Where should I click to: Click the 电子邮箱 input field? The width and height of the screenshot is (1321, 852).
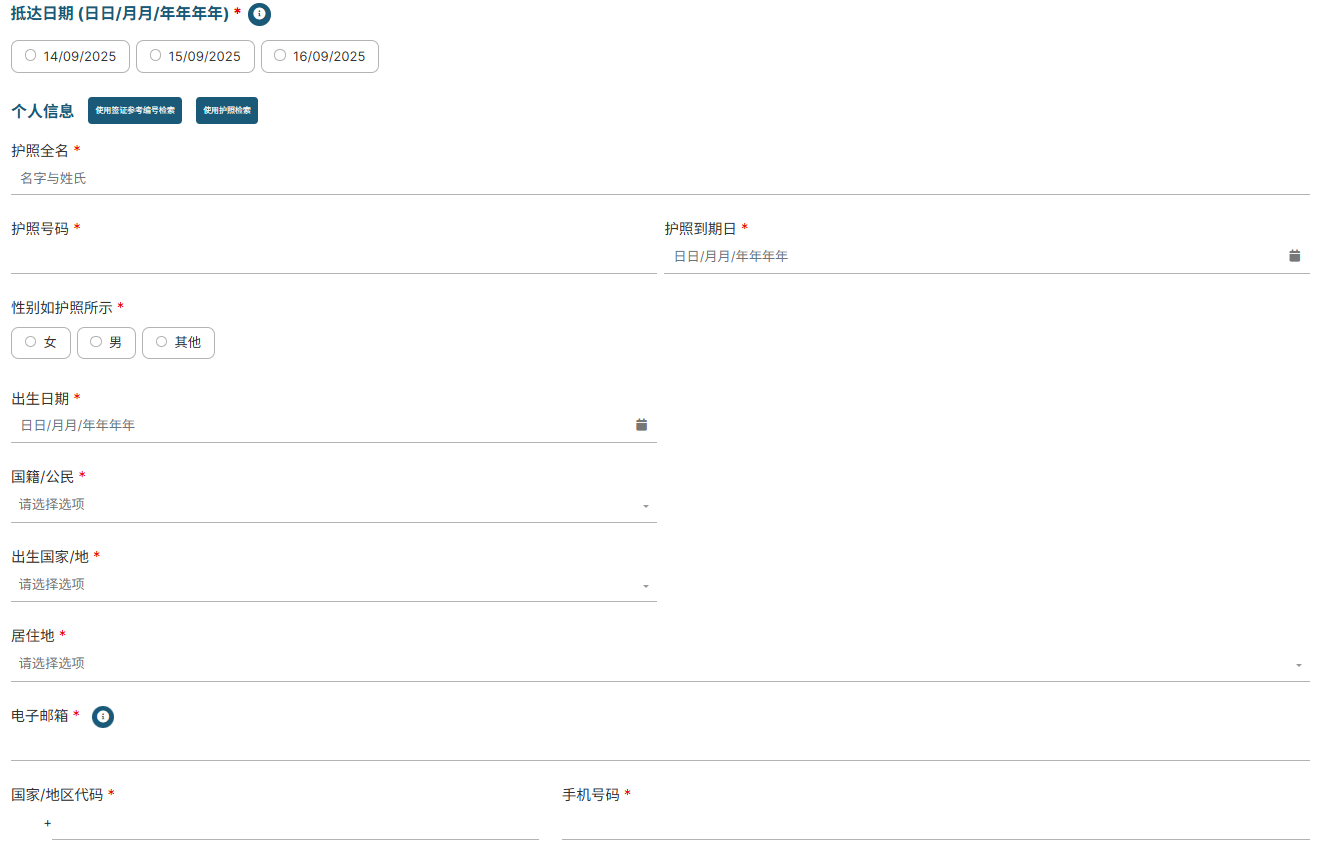(659, 745)
